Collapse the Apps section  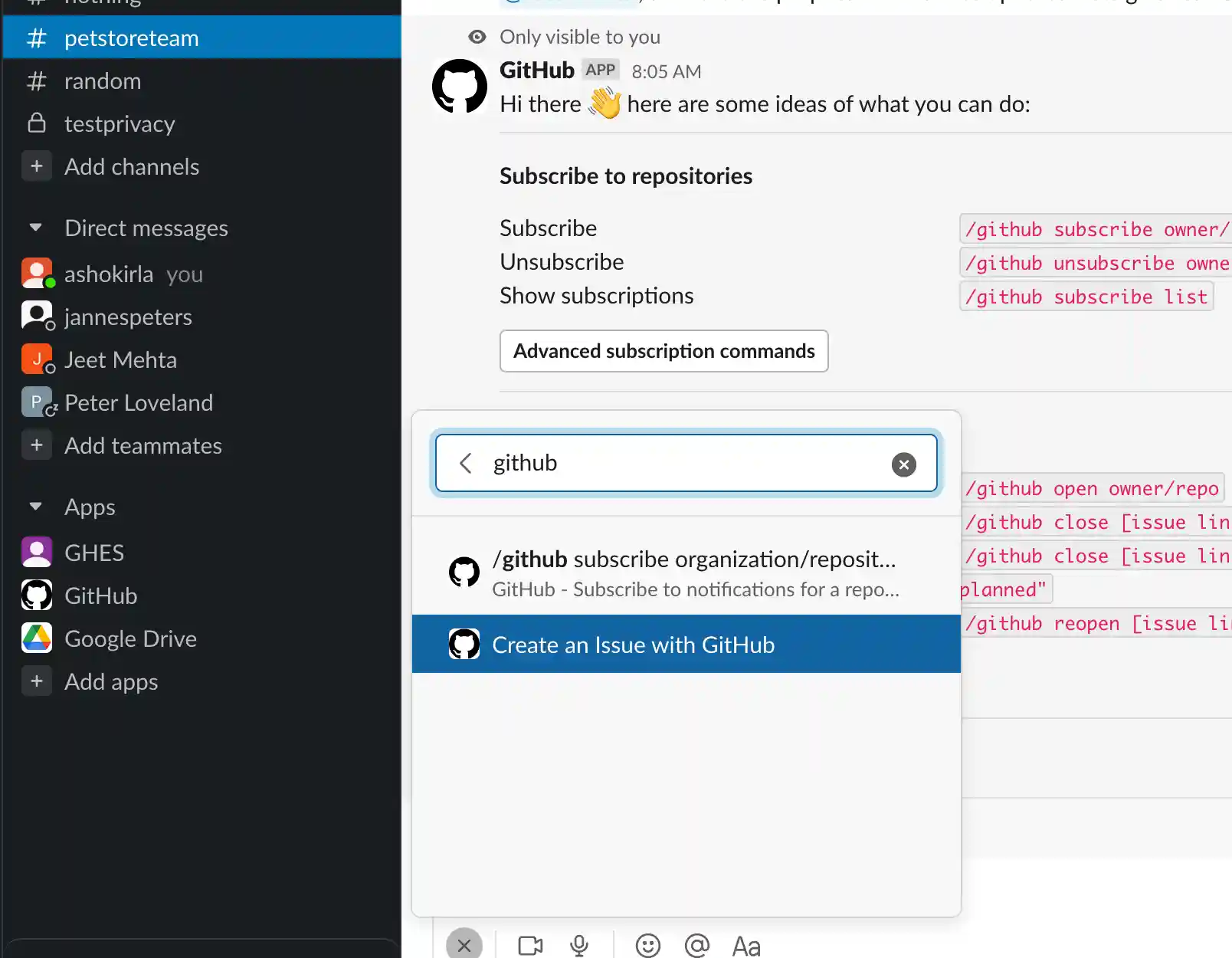pos(35,507)
